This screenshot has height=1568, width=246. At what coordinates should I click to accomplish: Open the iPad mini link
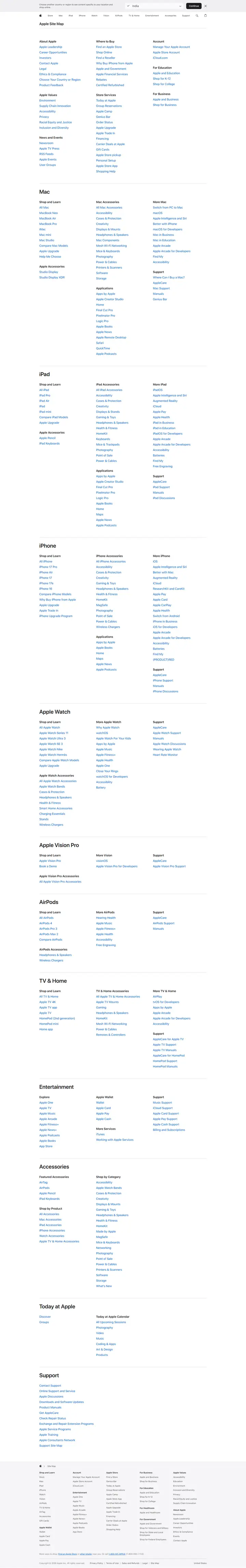tap(45, 412)
